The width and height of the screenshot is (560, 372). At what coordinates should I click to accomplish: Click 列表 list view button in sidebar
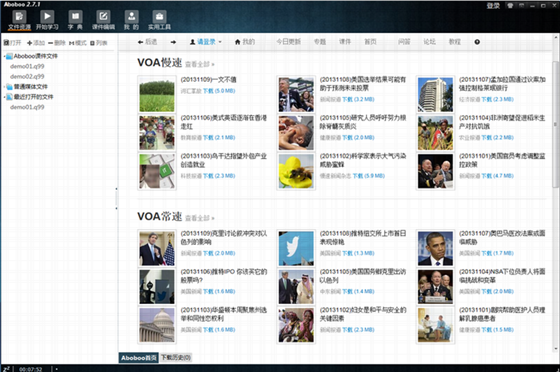click(x=99, y=43)
